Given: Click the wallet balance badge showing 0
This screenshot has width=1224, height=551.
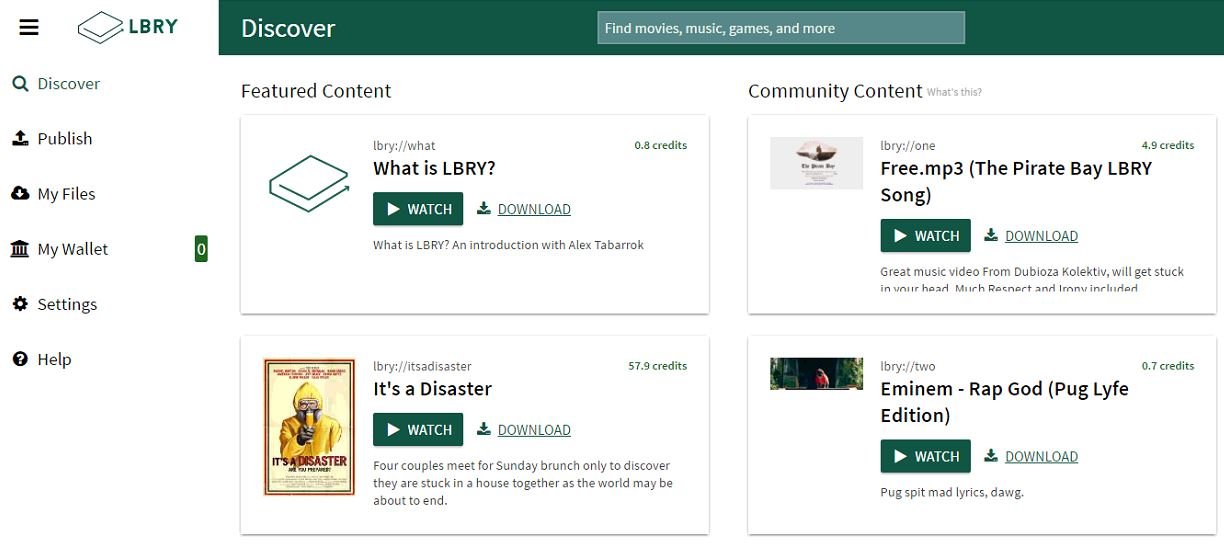Looking at the screenshot, I should (201, 249).
